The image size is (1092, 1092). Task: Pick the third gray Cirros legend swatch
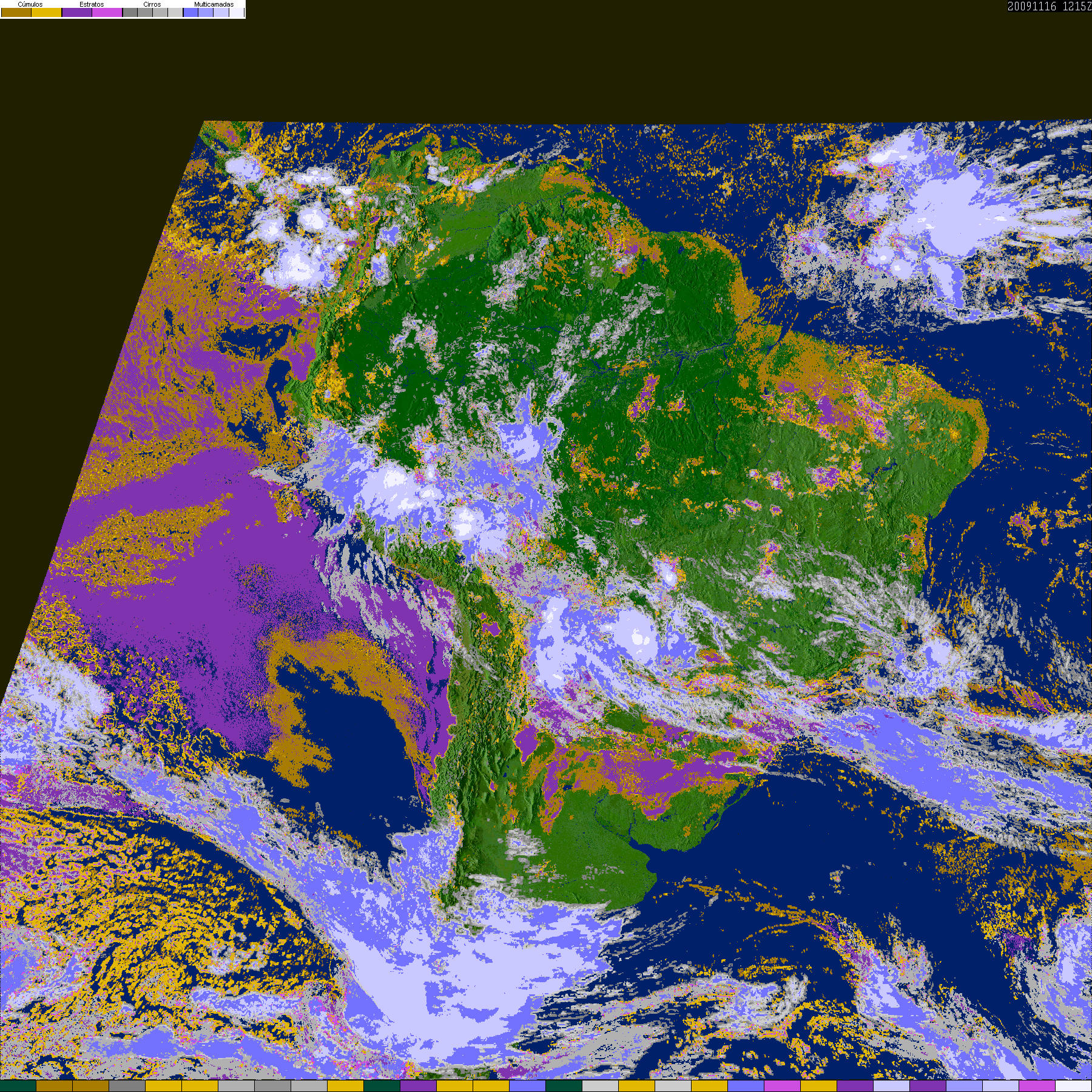(x=160, y=13)
